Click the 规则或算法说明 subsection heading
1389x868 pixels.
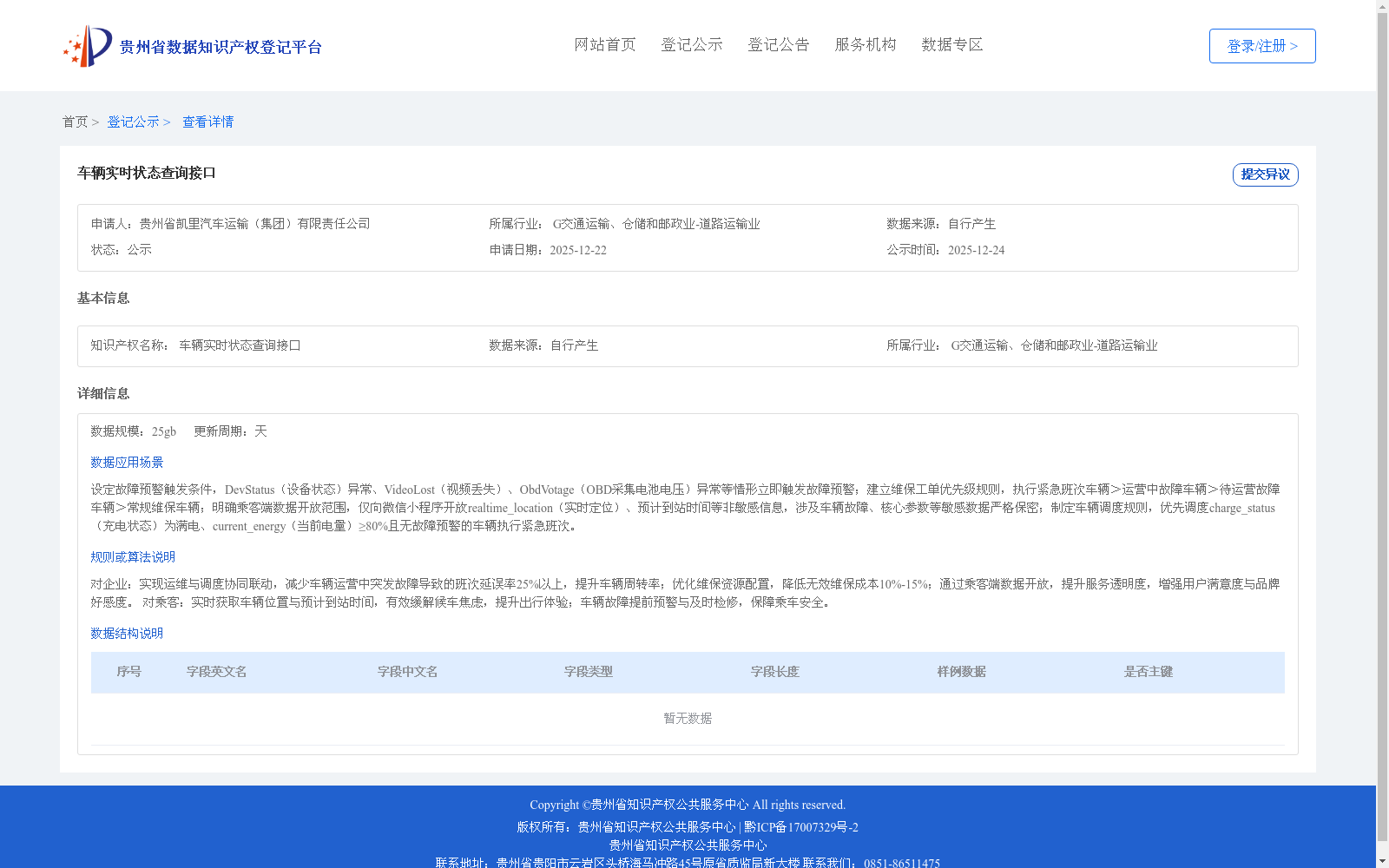tap(133, 557)
